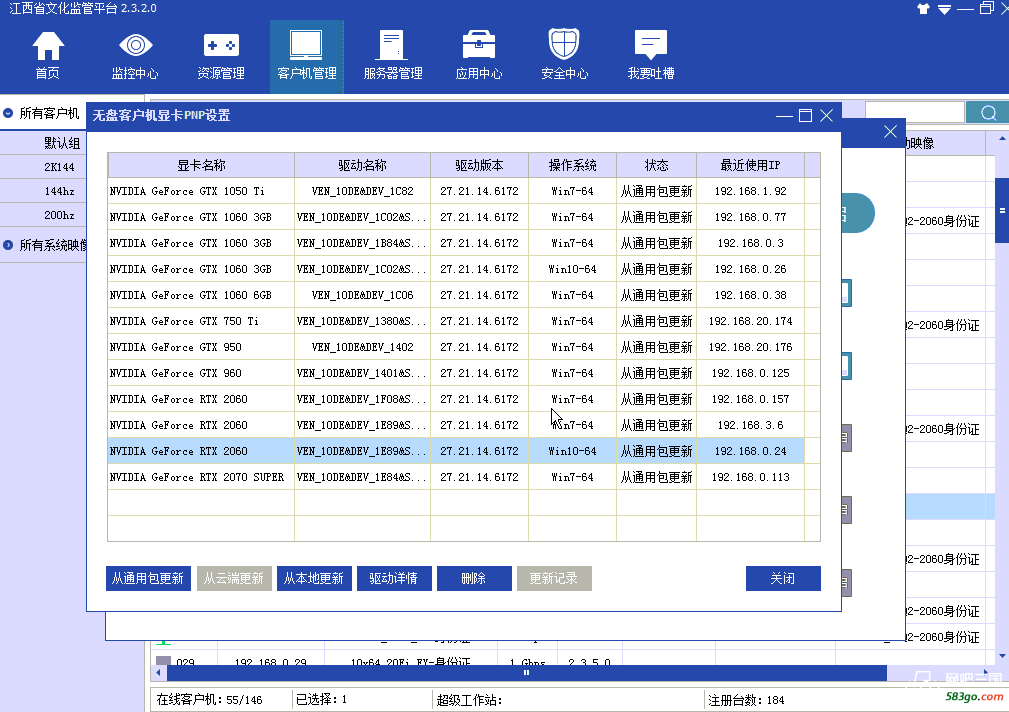Click 从通用包更新 button
The height and width of the screenshot is (712, 1009).
(148, 578)
